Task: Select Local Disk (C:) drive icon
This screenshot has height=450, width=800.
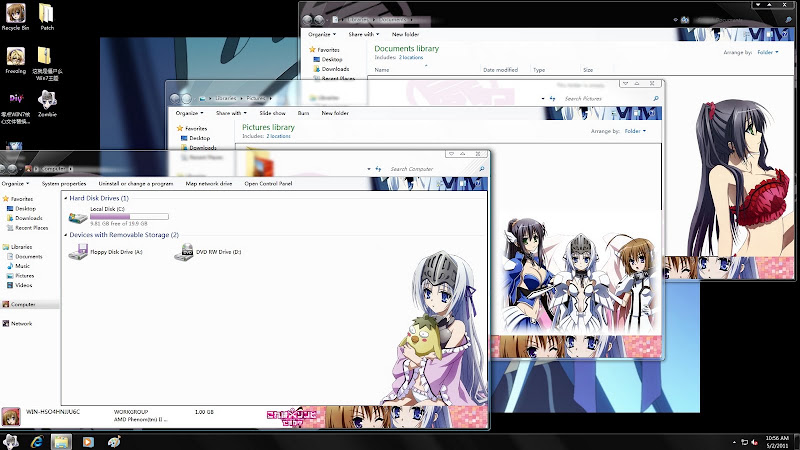Action: pyautogui.click(x=78, y=217)
